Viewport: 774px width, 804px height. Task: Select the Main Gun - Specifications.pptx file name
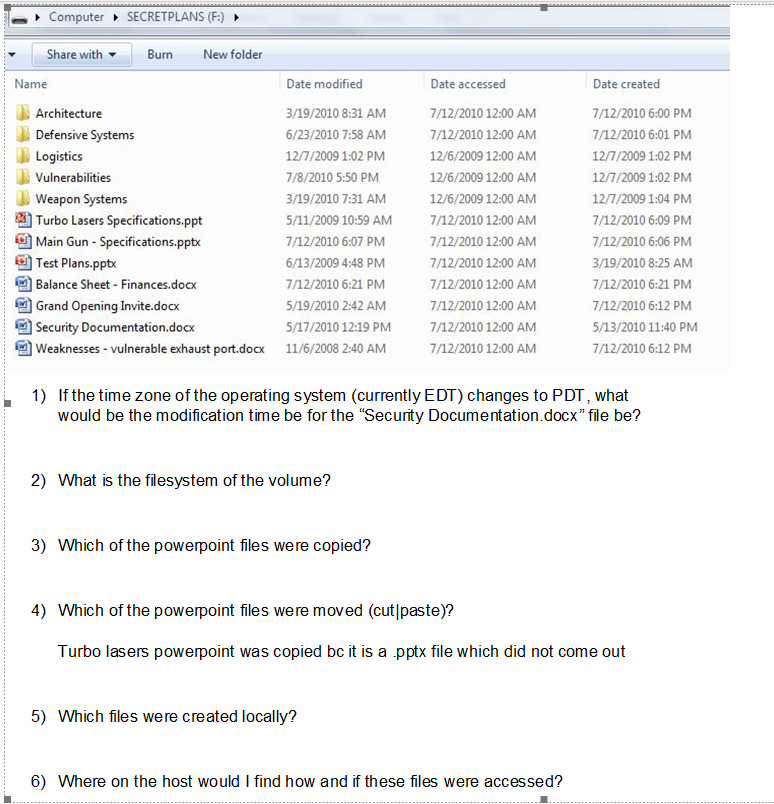point(118,242)
